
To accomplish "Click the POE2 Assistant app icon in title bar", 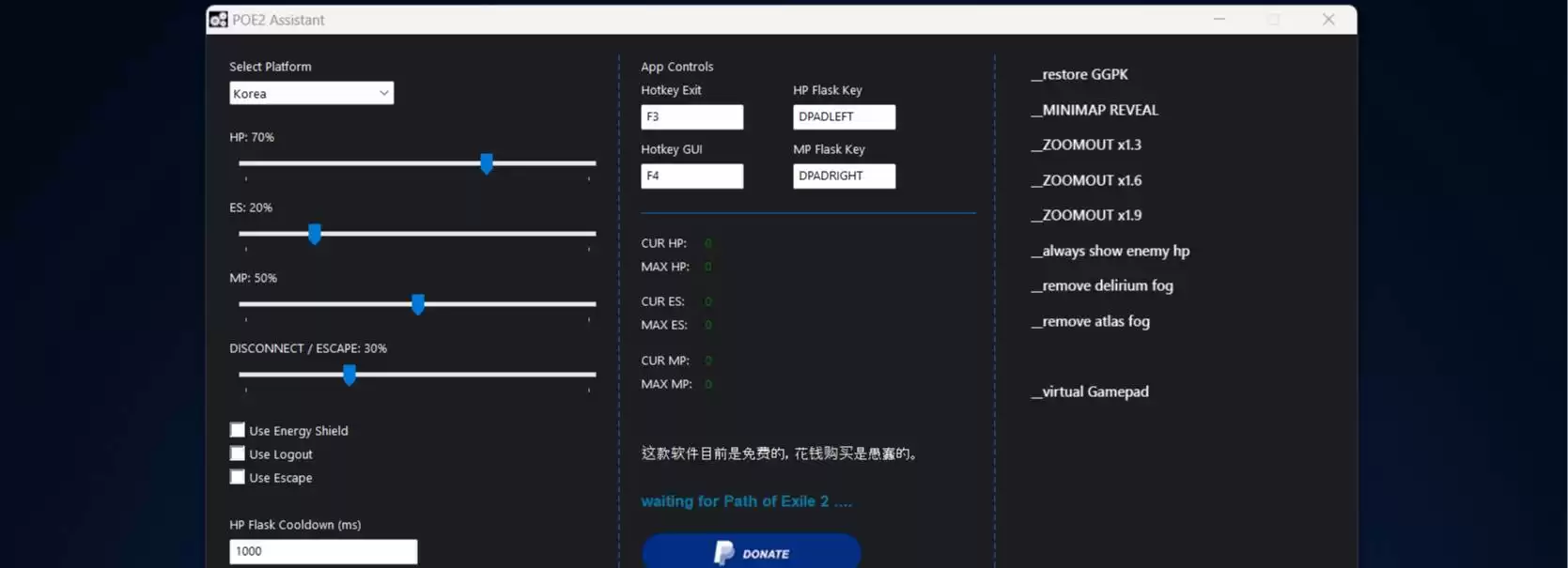I will [218, 20].
